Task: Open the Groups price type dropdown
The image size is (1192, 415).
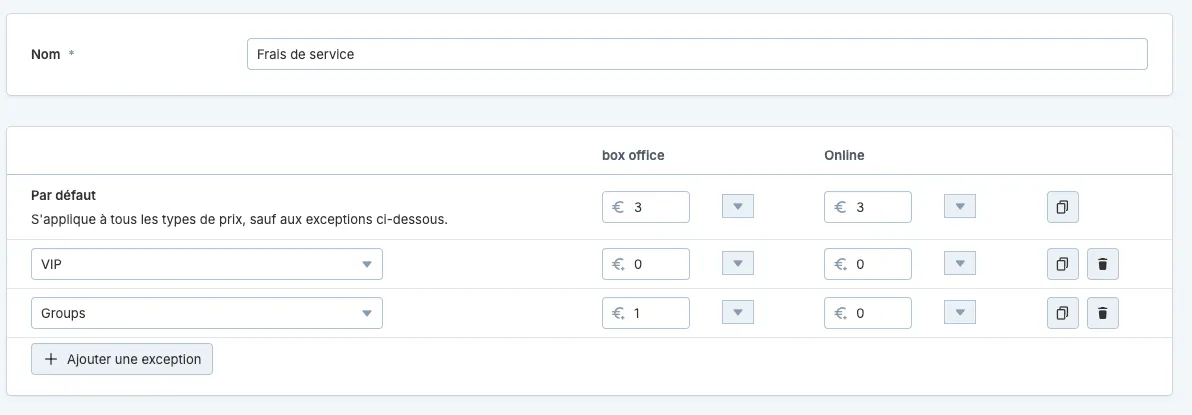Action: tap(207, 313)
